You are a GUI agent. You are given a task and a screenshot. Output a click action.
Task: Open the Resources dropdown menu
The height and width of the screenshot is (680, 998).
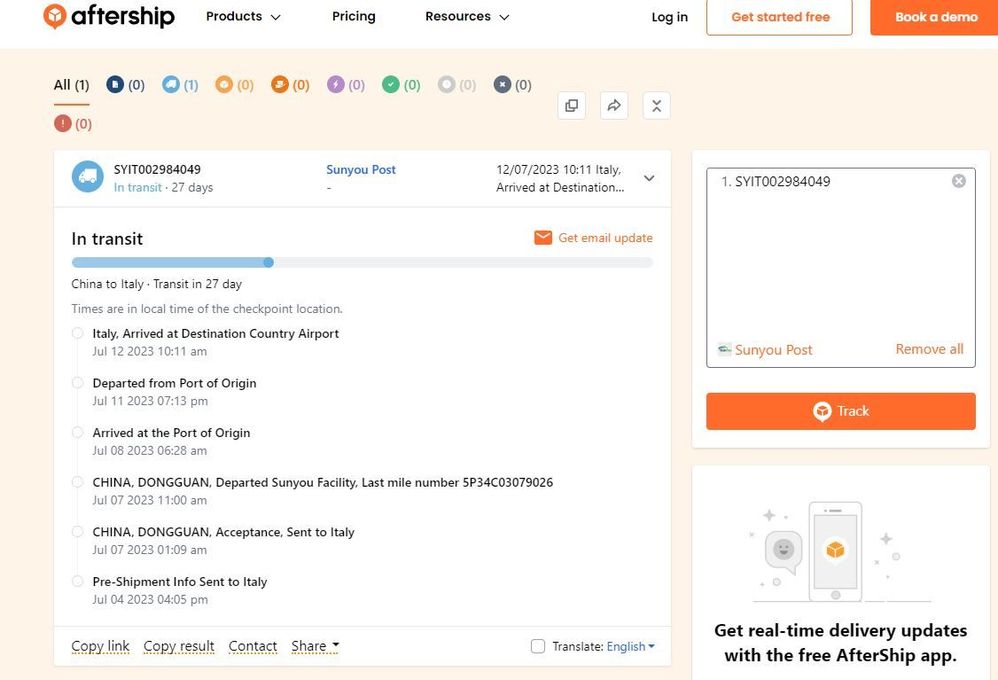pos(467,17)
